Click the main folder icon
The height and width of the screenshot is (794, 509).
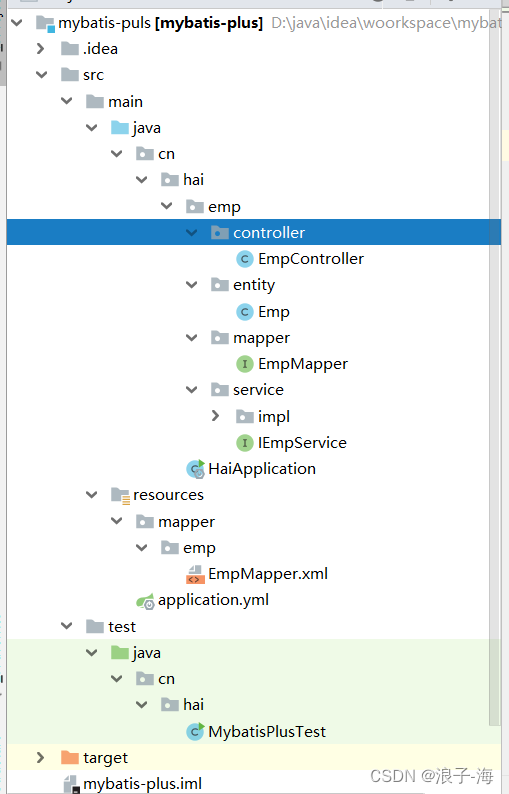[x=95, y=101]
